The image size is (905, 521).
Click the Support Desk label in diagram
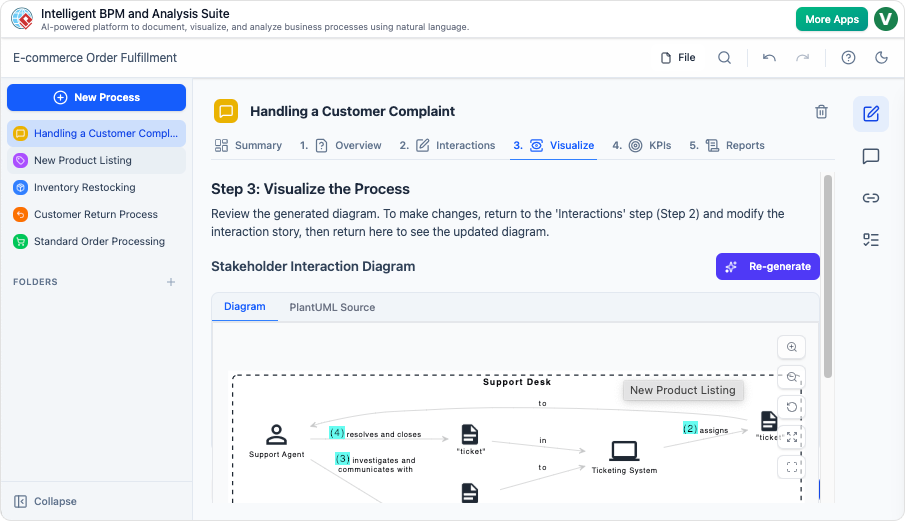pyautogui.click(x=517, y=382)
